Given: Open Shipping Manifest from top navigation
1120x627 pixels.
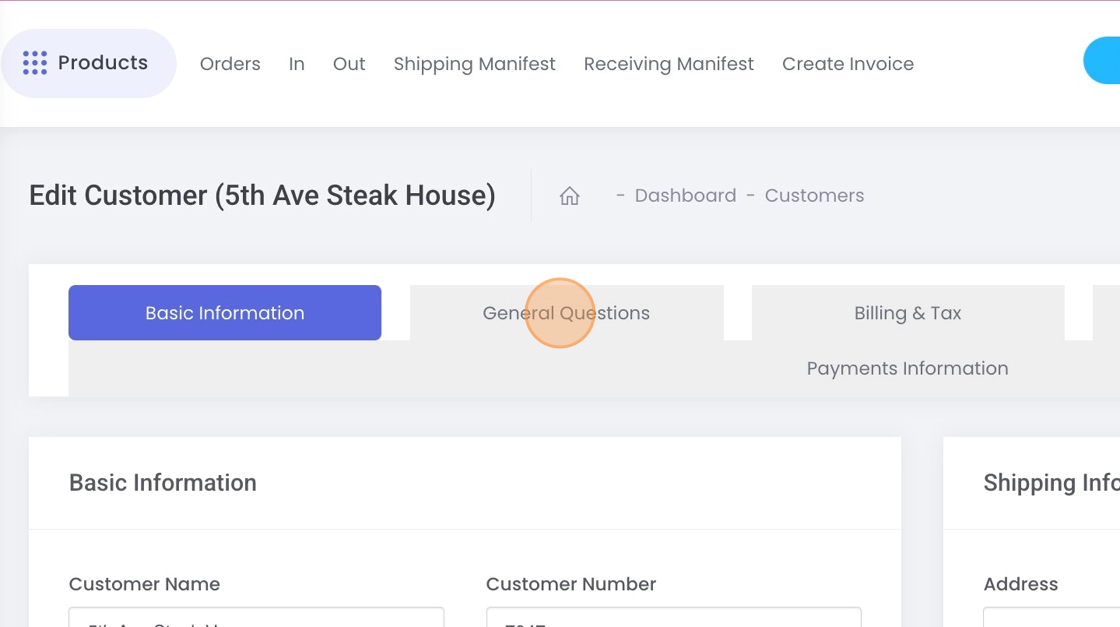Looking at the screenshot, I should [x=474, y=64].
